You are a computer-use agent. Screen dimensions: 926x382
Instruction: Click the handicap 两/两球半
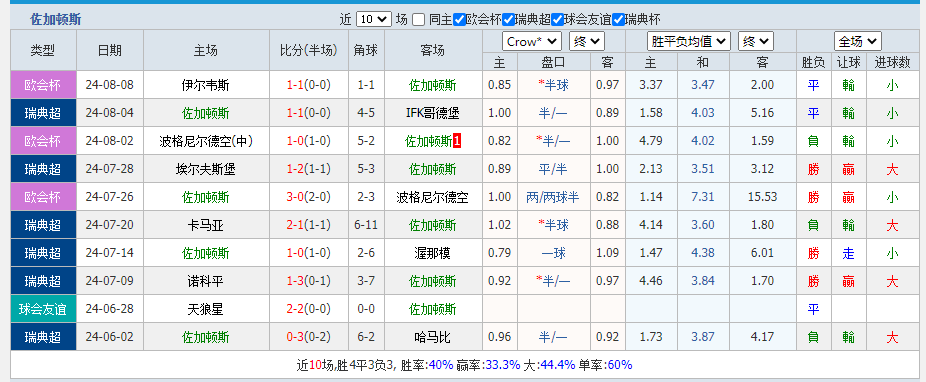(553, 197)
